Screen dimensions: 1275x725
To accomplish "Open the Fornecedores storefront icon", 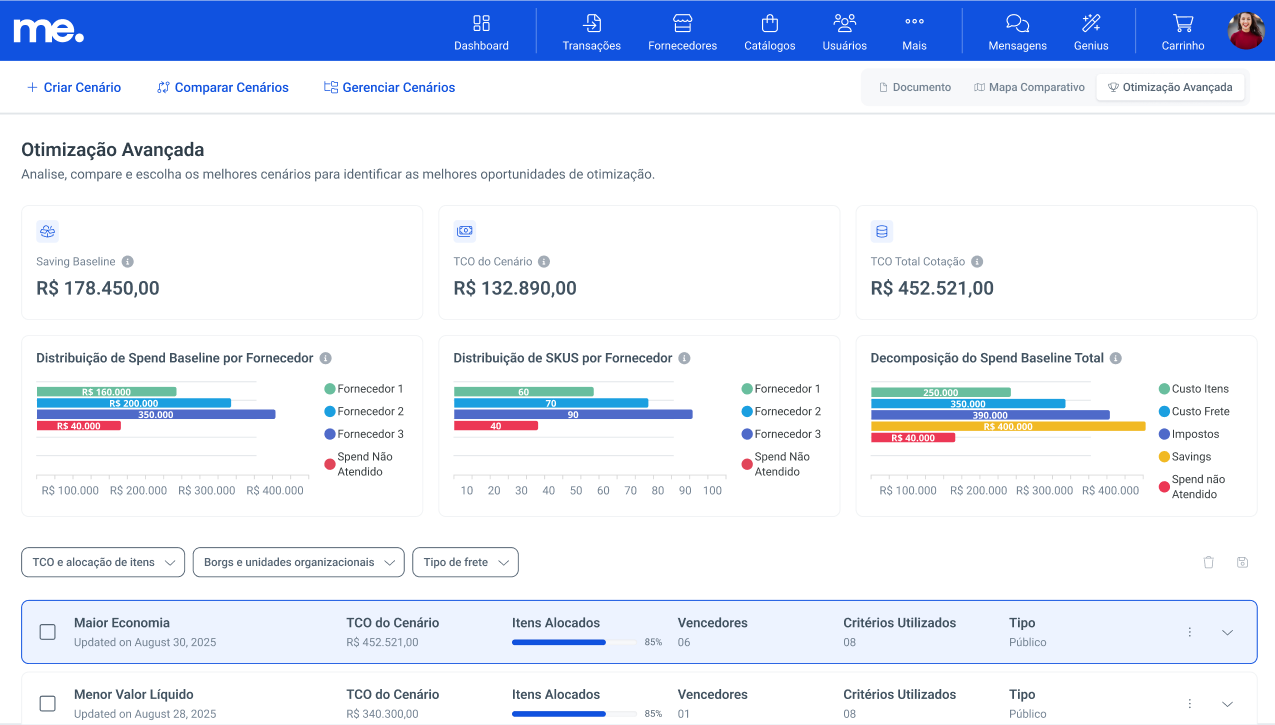I will [682, 23].
